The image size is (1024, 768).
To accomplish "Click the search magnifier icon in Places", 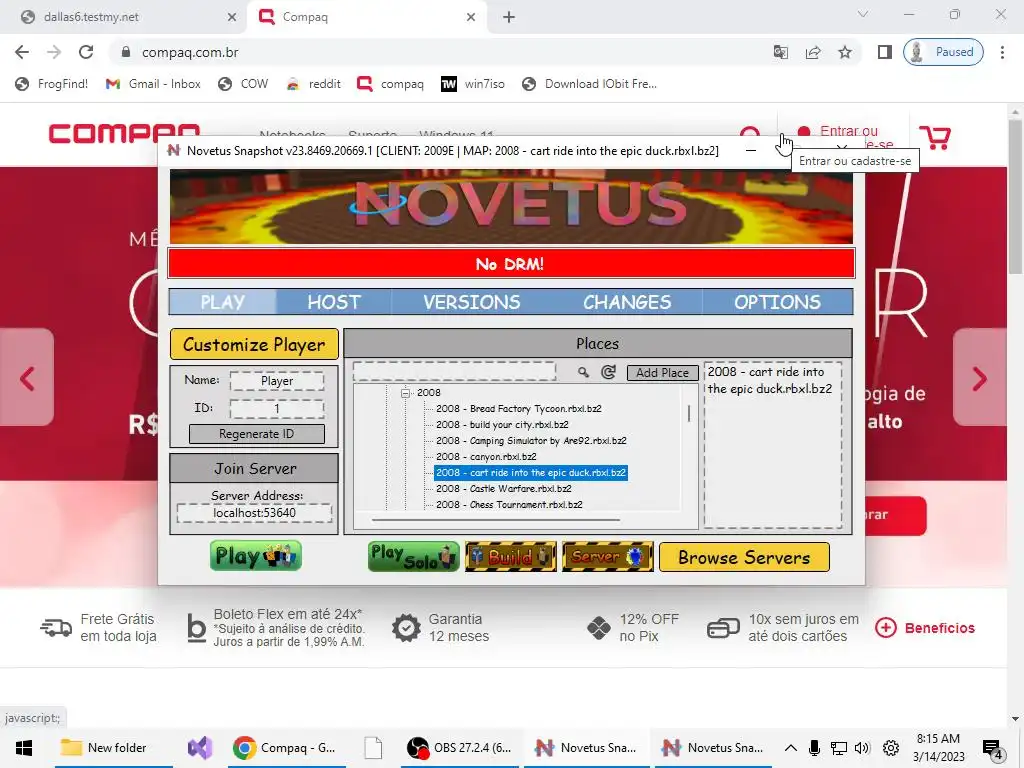I will click(x=583, y=372).
